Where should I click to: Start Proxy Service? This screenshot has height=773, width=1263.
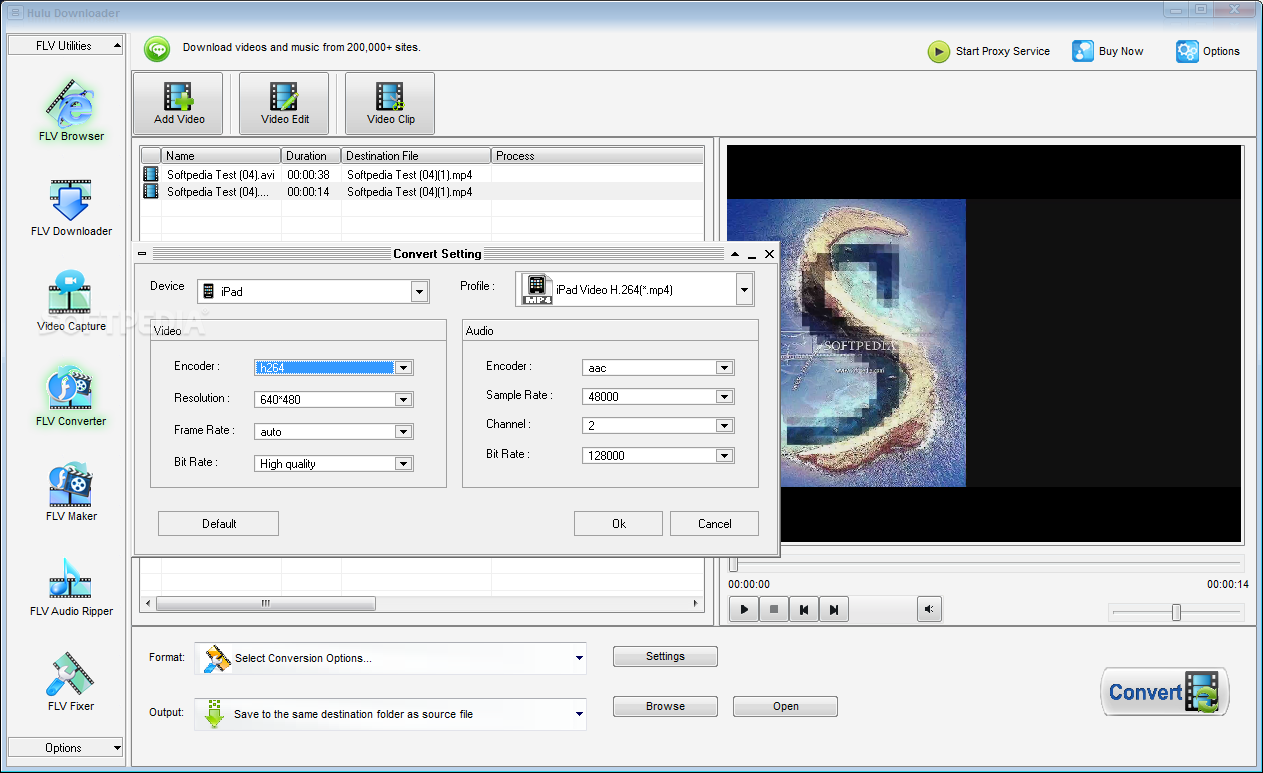point(989,51)
